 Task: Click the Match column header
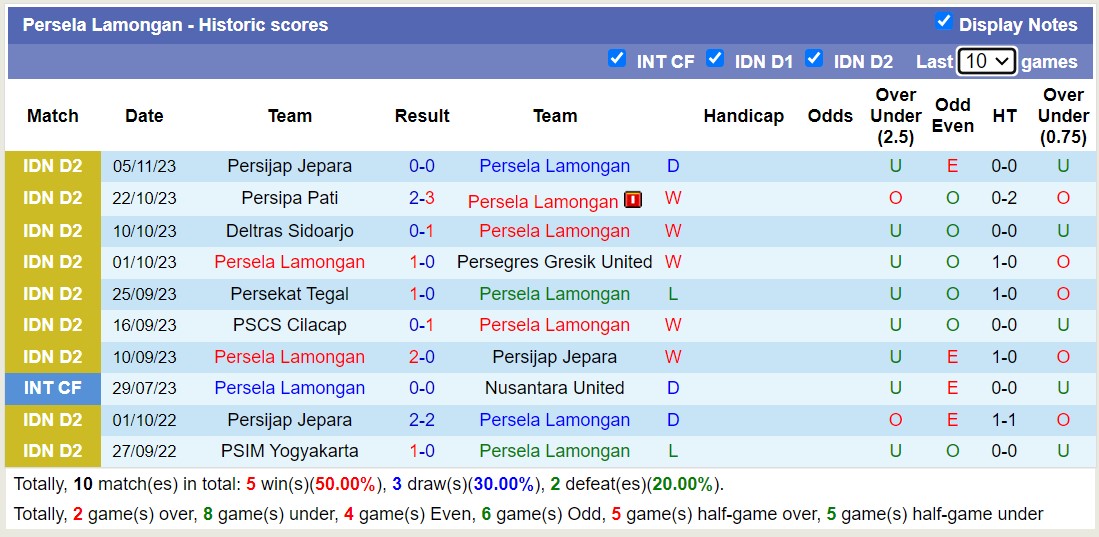point(53,116)
